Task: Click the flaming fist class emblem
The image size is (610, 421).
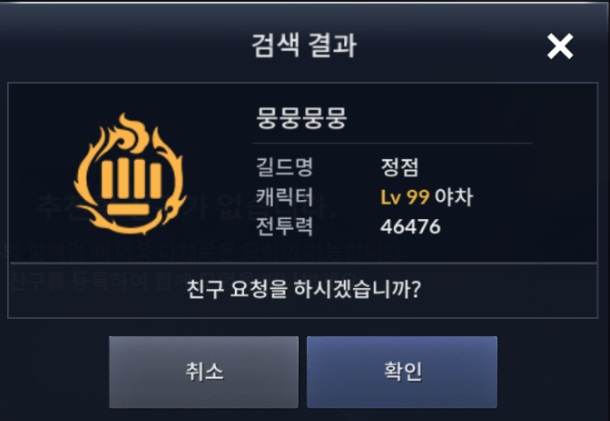Action: tap(130, 174)
